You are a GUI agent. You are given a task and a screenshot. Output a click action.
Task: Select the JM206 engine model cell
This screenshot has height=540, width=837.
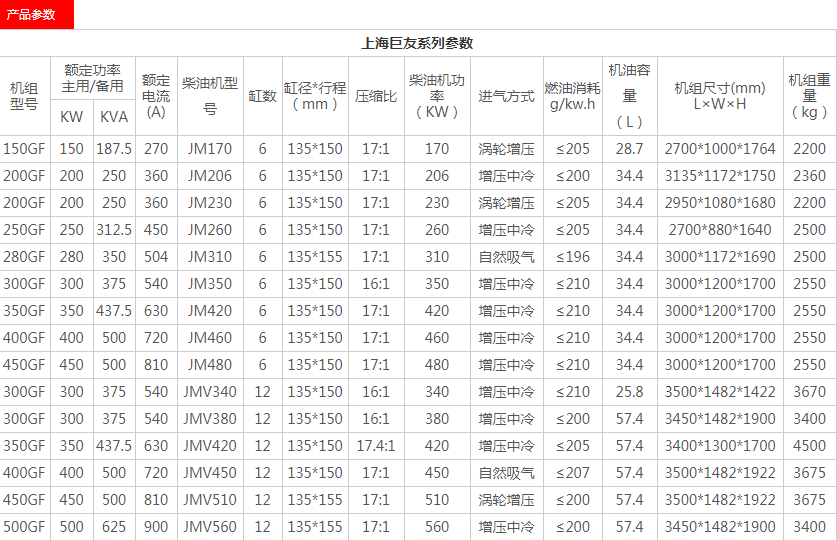click(x=210, y=176)
